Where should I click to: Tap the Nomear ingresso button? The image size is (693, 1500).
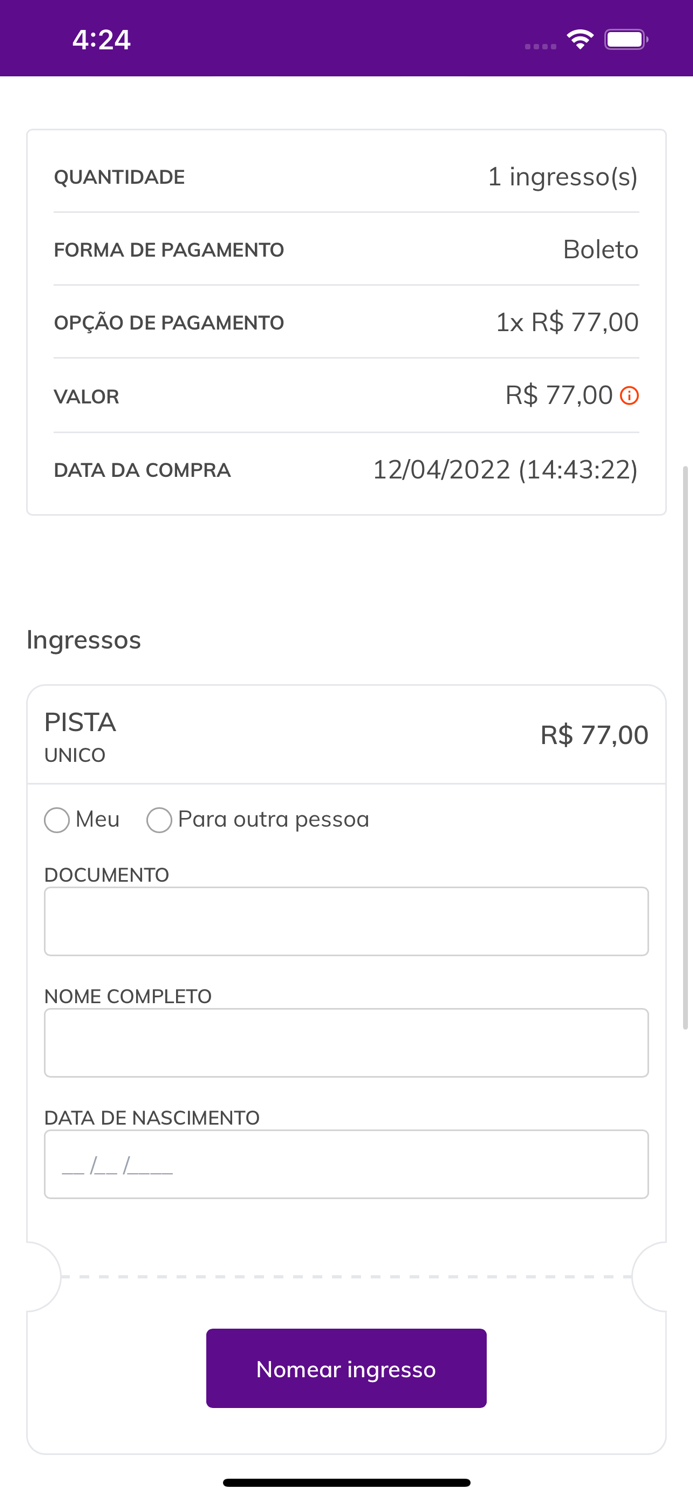[x=346, y=1368]
